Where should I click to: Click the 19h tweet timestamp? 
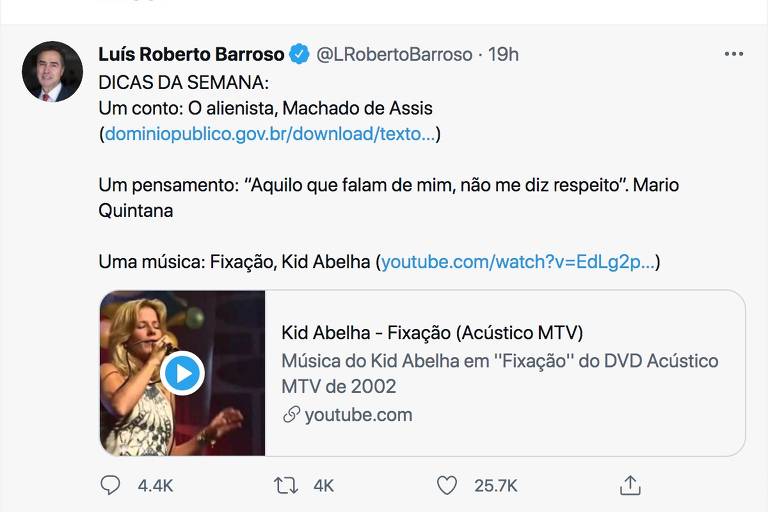pyautogui.click(x=503, y=54)
